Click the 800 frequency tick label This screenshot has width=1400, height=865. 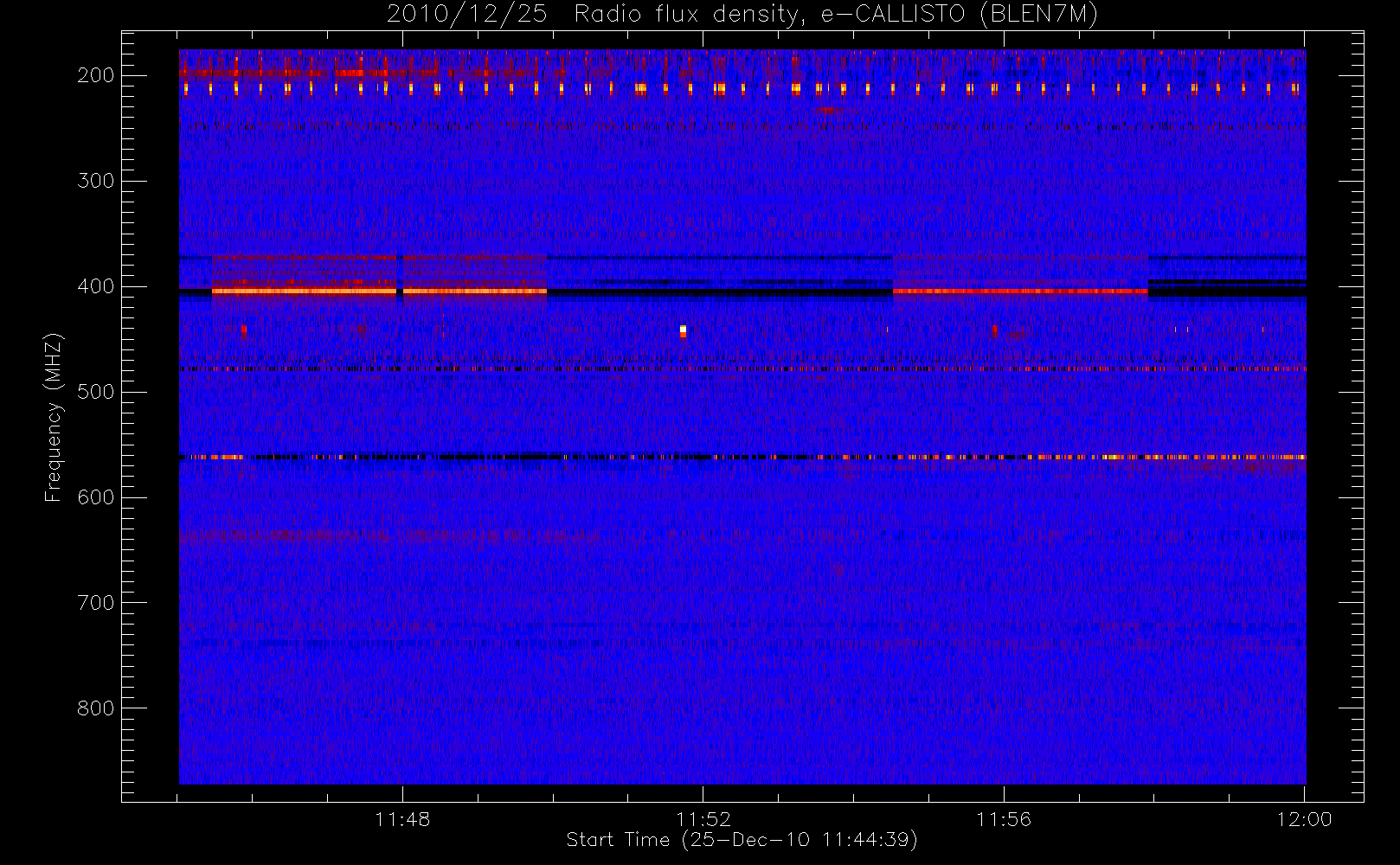(95, 708)
